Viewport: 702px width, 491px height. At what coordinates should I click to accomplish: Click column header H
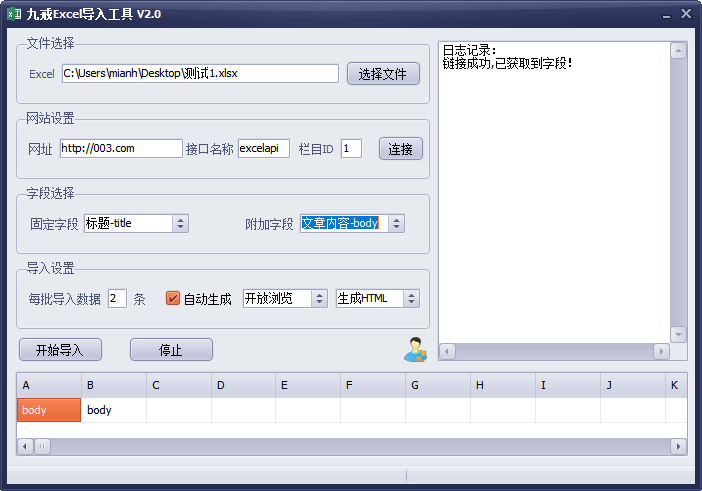(503, 385)
